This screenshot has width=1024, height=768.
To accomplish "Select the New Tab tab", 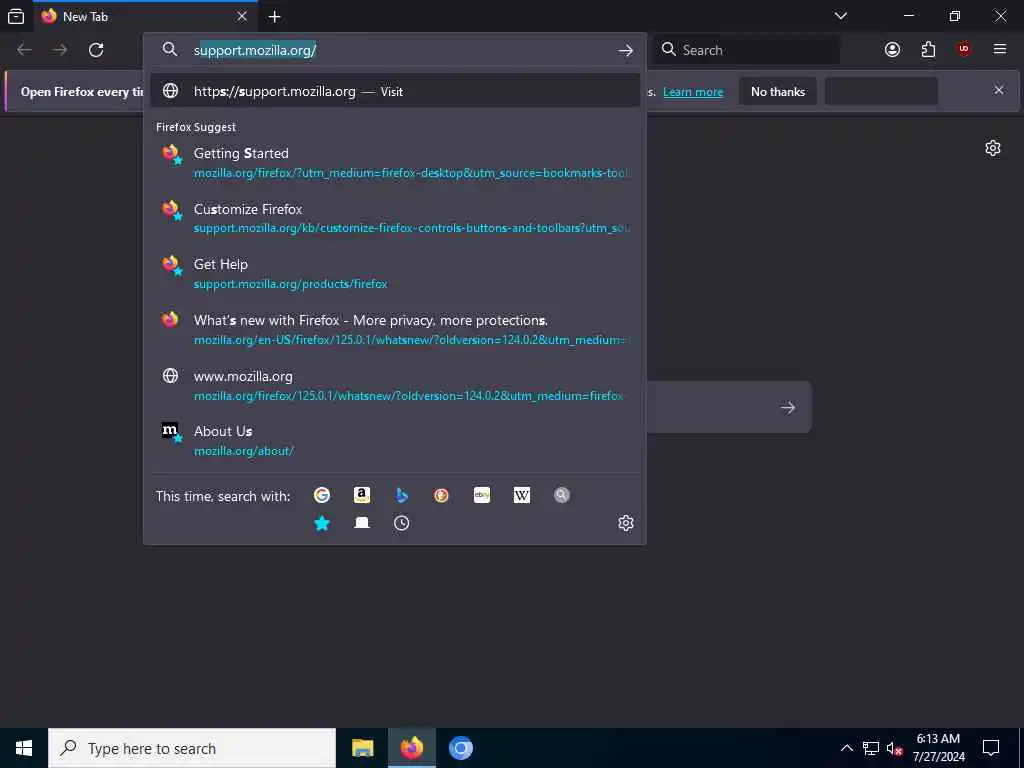I will (x=145, y=16).
